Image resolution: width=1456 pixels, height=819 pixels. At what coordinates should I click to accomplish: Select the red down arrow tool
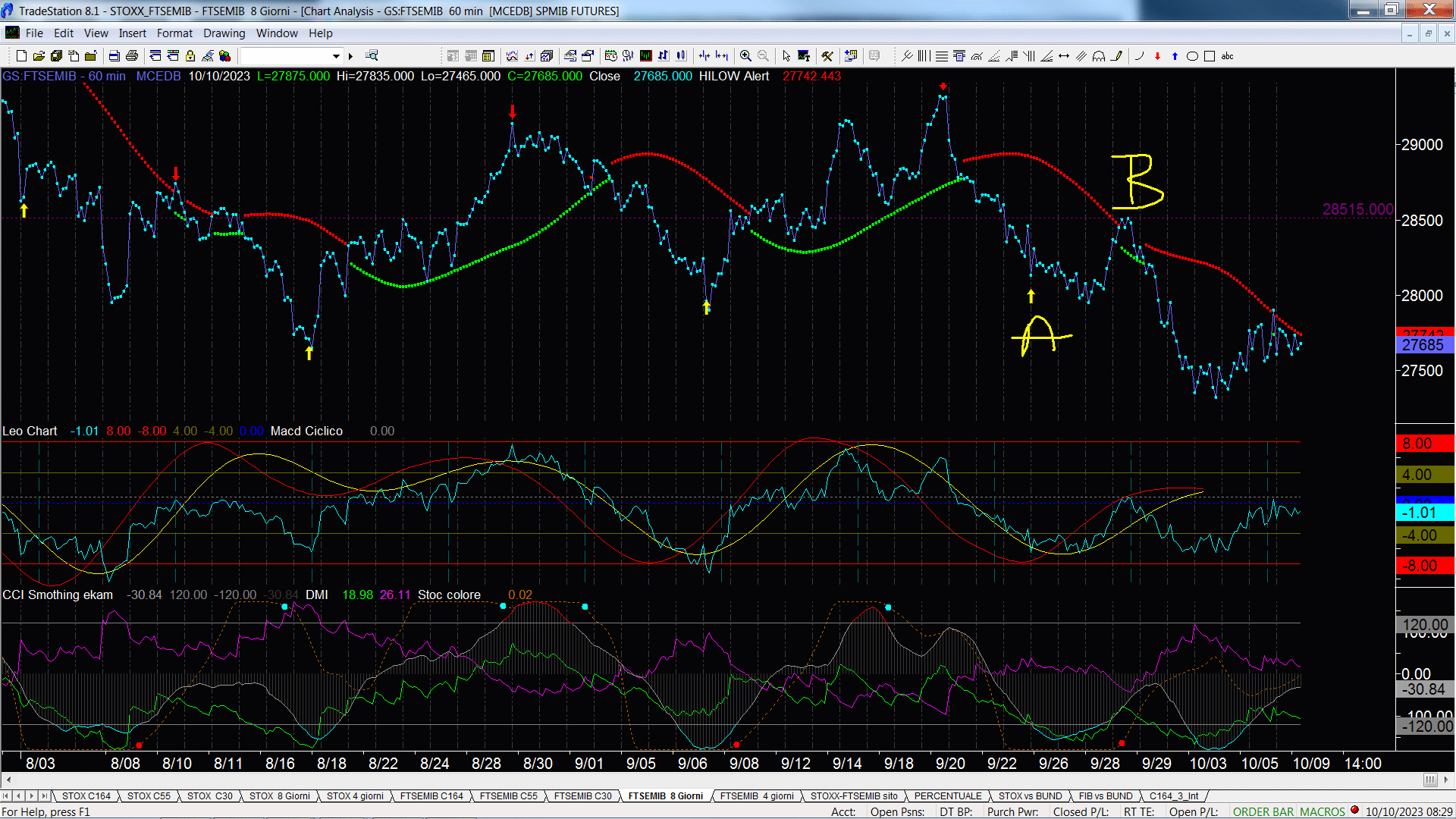[x=1157, y=56]
